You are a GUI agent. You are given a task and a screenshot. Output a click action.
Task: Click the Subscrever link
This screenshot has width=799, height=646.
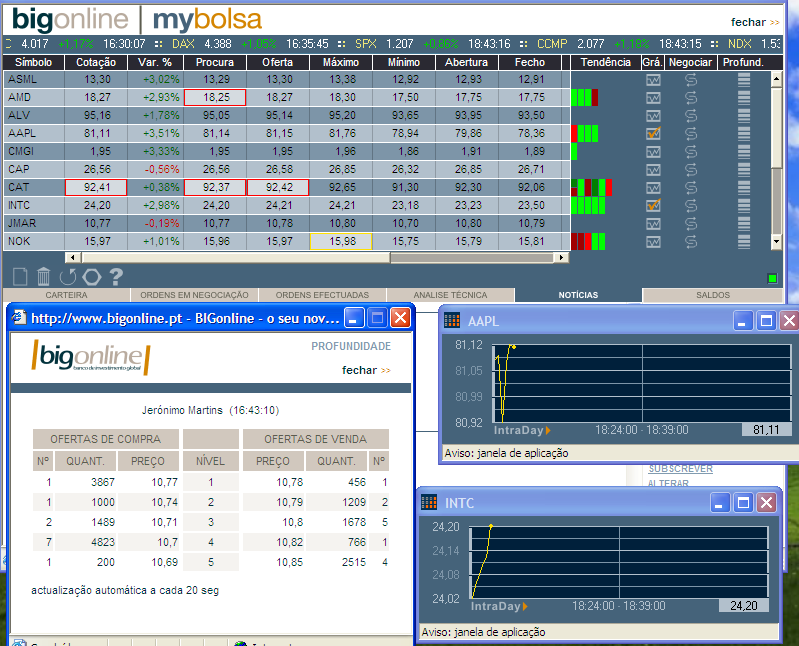(x=680, y=468)
